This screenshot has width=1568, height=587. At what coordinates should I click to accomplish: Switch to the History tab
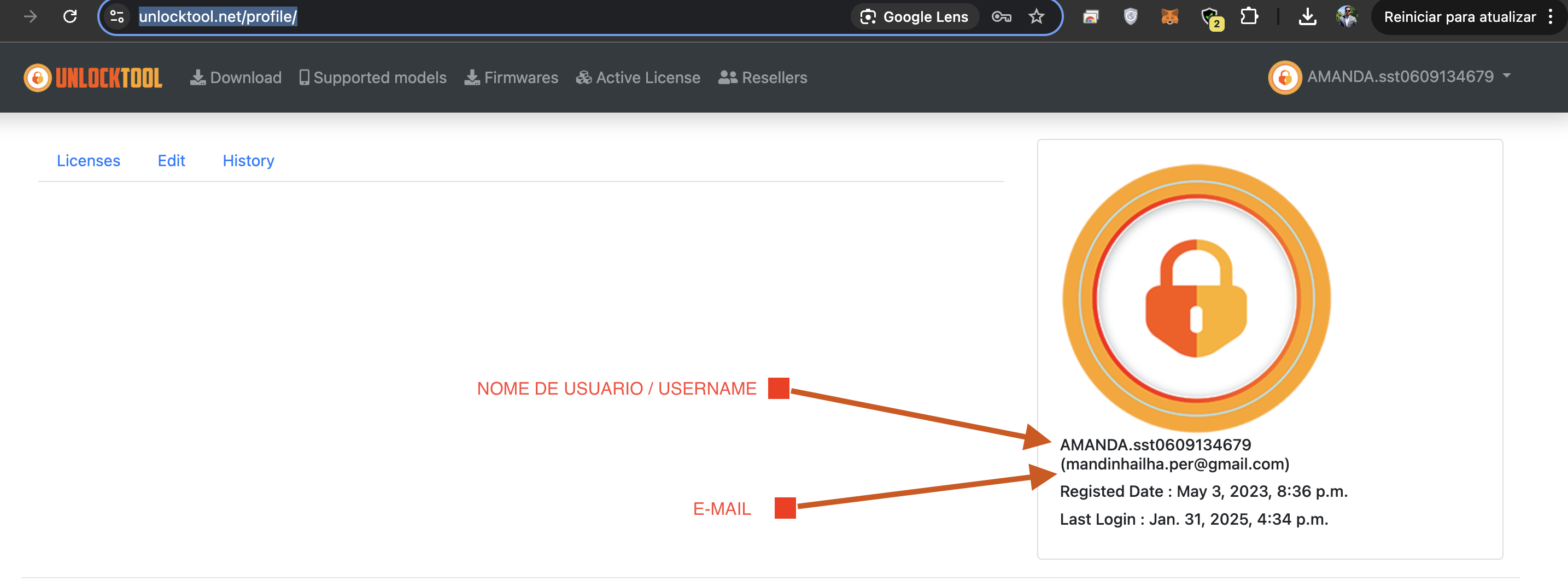point(248,161)
